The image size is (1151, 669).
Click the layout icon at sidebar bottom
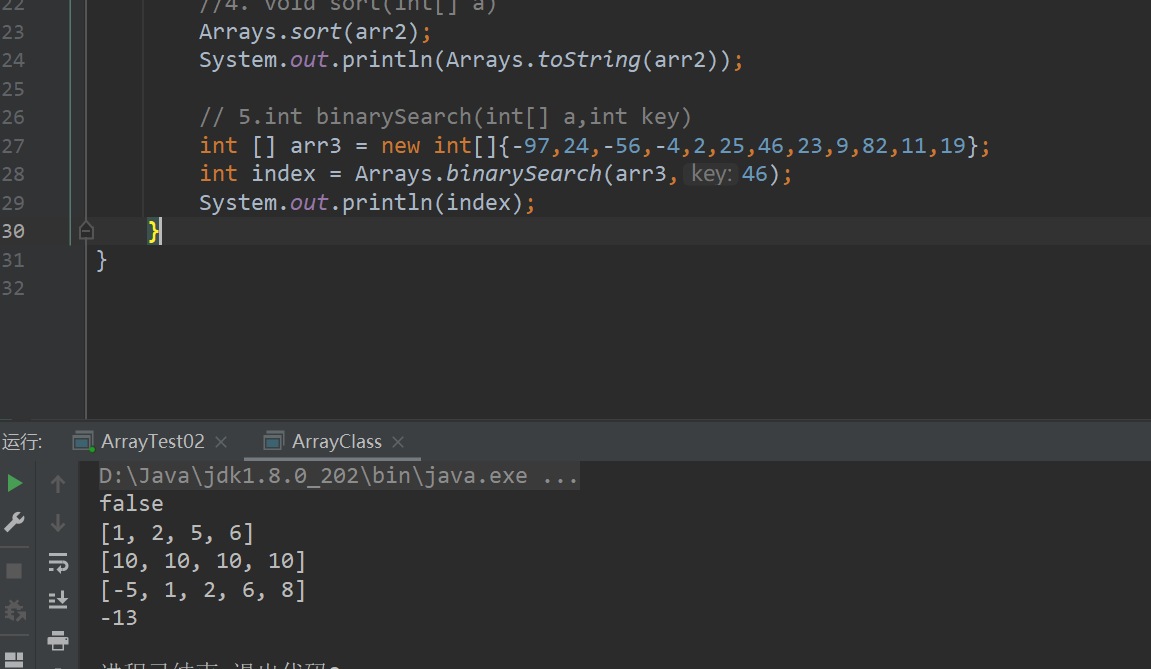(15, 660)
